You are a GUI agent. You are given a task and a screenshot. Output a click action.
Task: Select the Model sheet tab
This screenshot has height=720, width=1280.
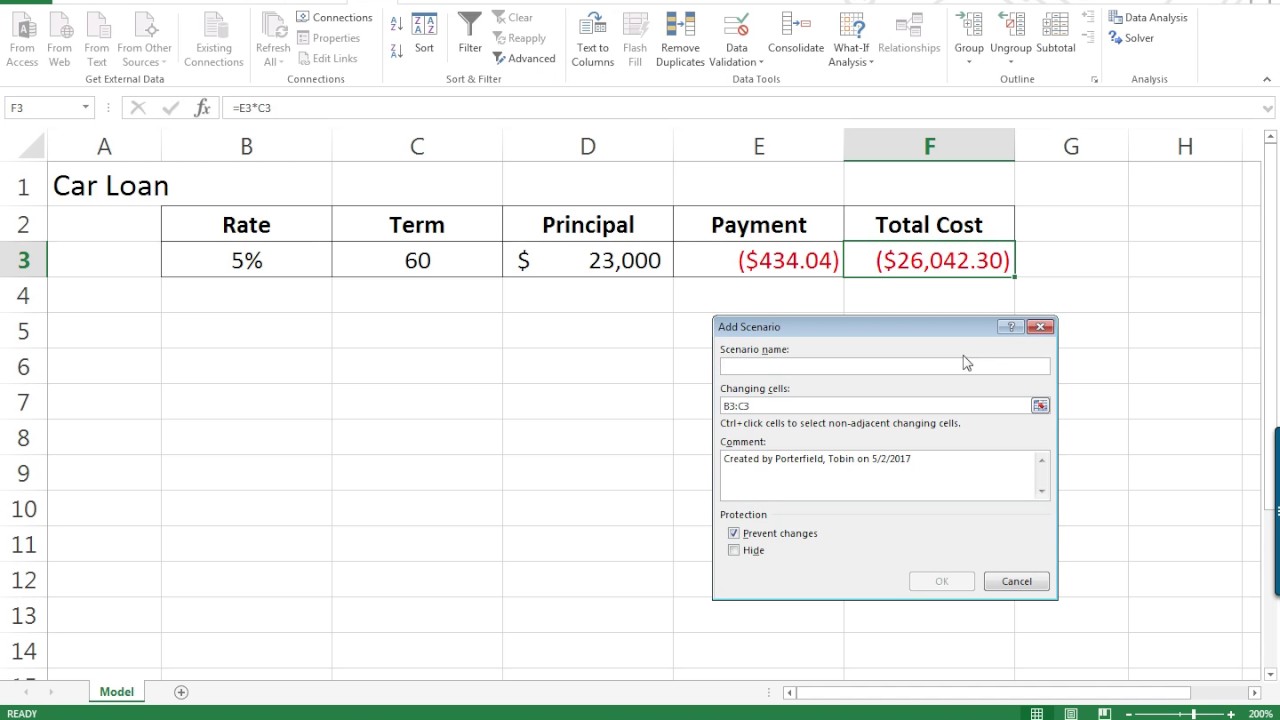pyautogui.click(x=116, y=692)
